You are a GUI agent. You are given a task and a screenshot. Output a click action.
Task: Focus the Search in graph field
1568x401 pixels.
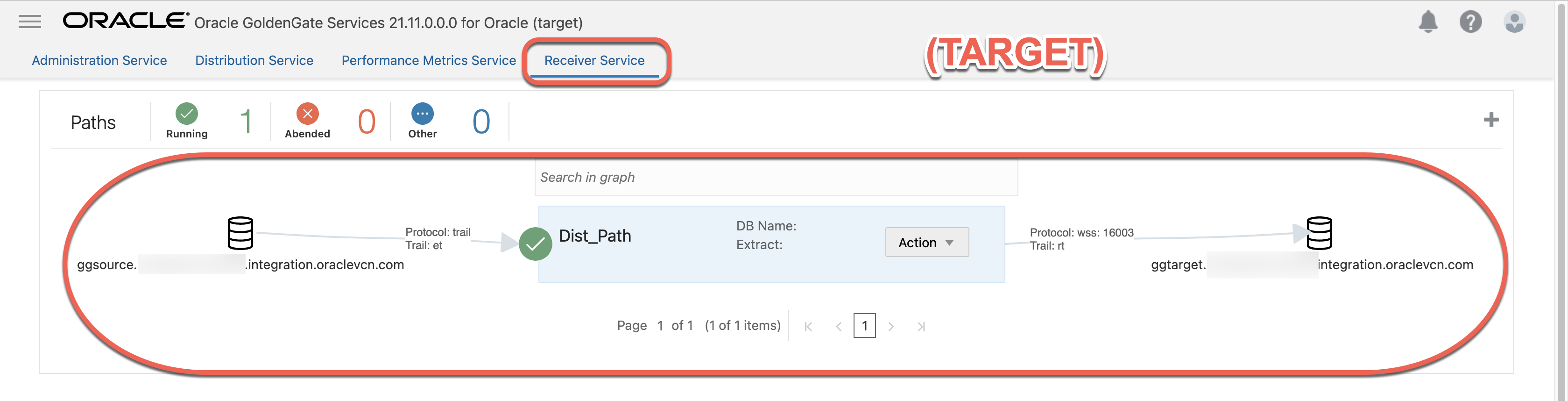click(x=776, y=177)
